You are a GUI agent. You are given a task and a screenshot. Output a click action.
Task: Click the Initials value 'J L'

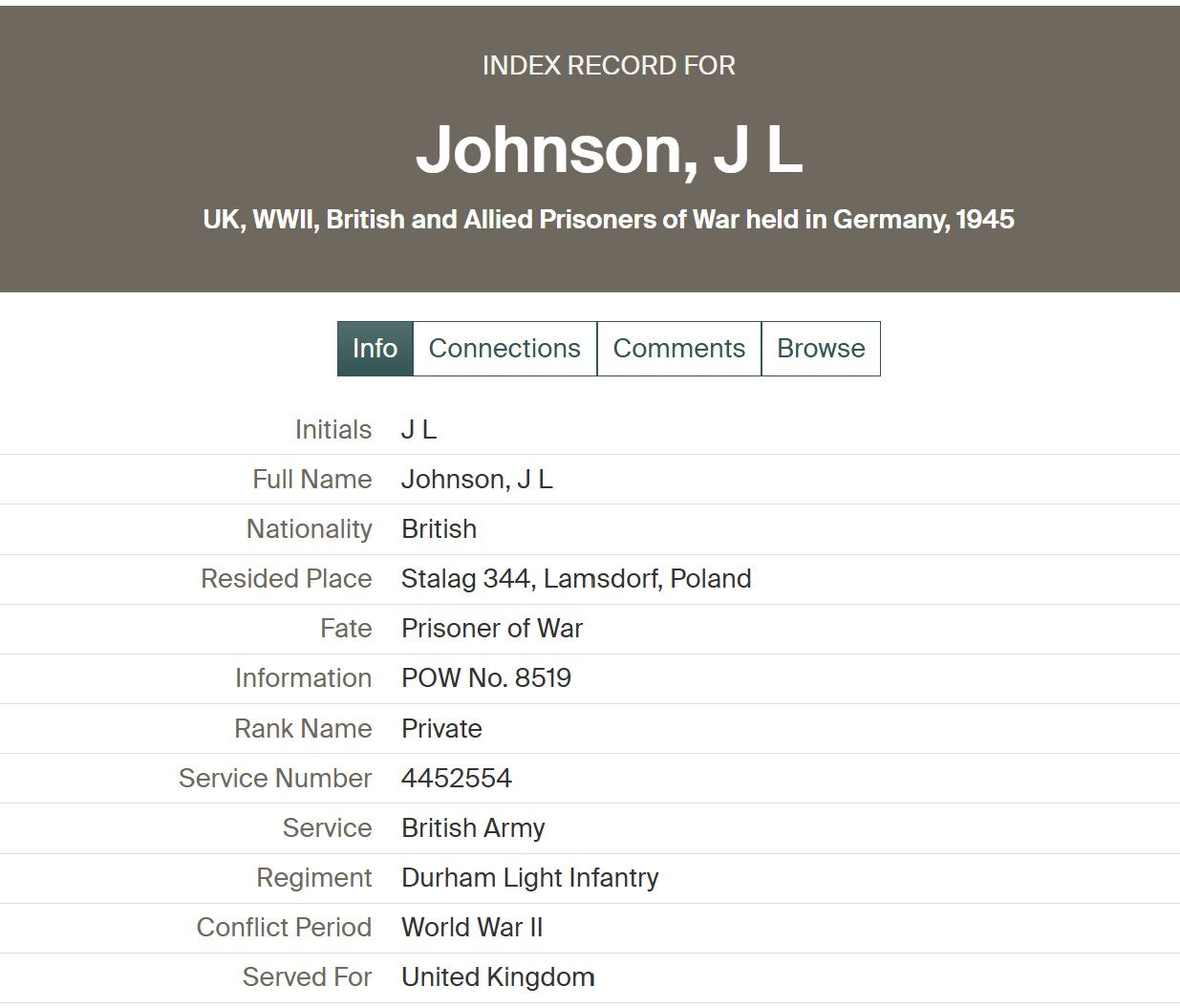click(x=418, y=430)
